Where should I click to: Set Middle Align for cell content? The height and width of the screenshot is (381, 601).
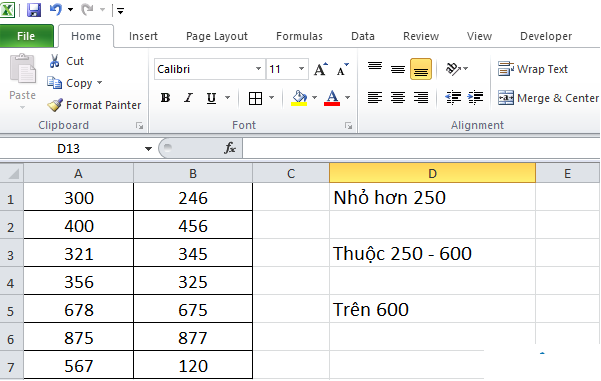(398, 69)
